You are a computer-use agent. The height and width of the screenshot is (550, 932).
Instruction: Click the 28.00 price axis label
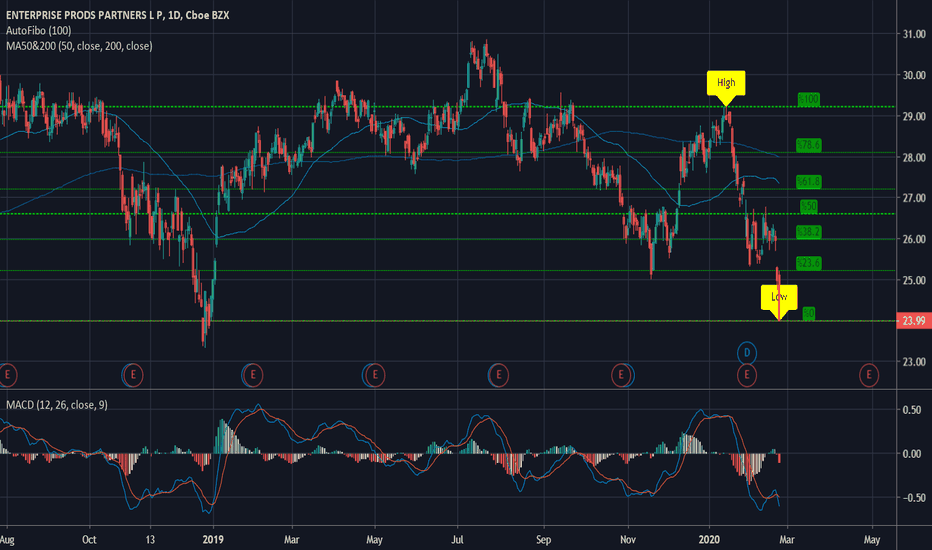click(x=914, y=158)
